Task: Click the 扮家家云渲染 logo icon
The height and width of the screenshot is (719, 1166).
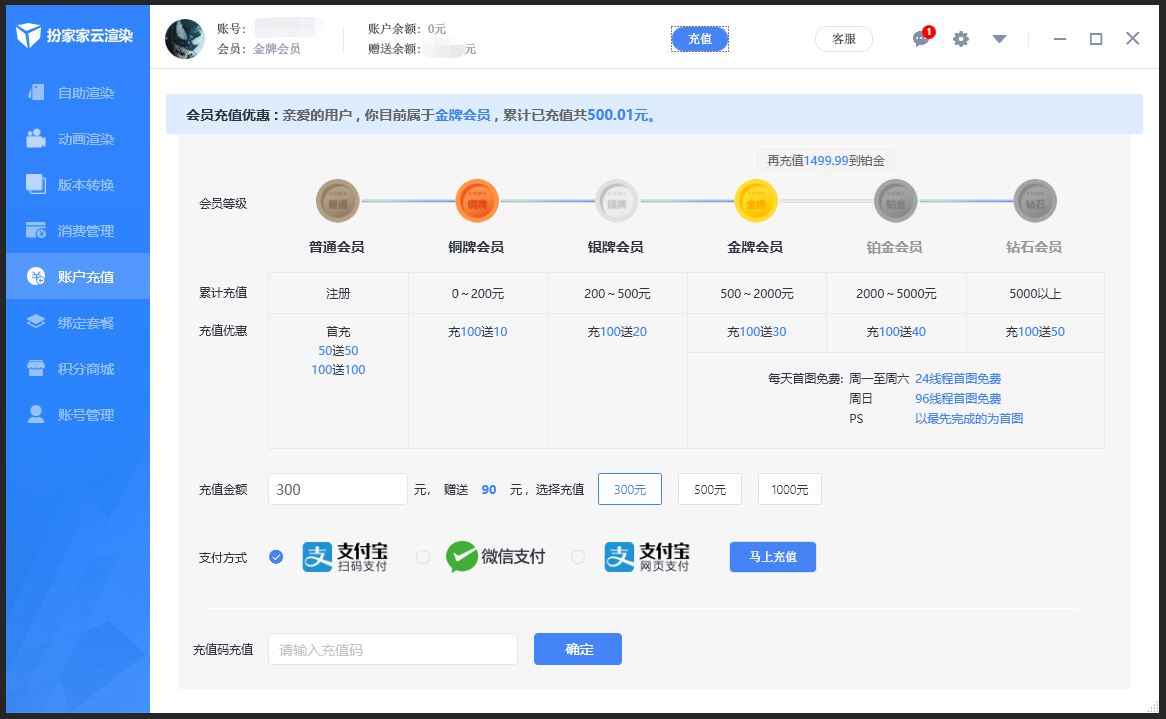Action: [x=29, y=36]
